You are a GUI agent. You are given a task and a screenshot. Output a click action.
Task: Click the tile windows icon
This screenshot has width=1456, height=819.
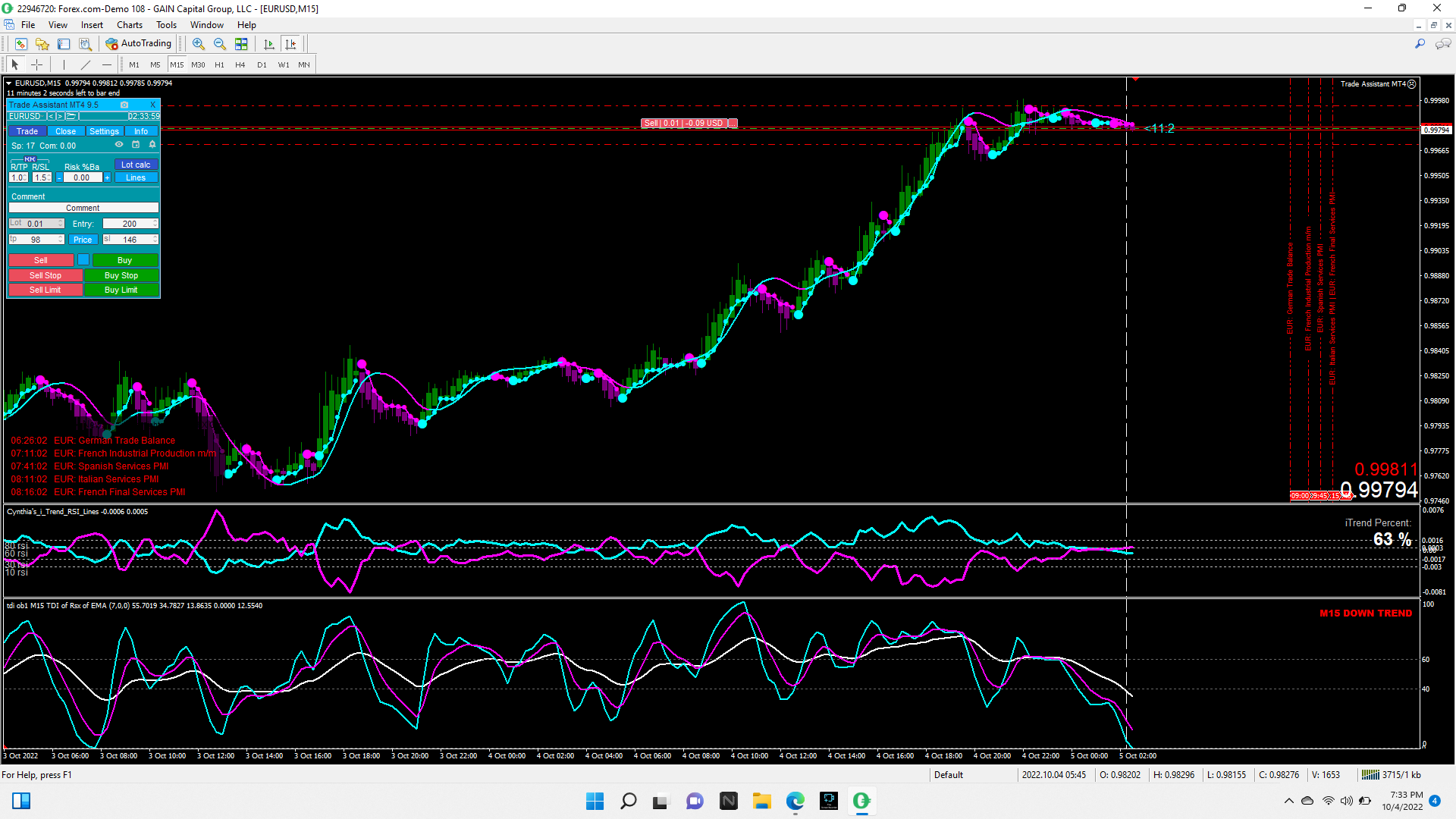pos(241,44)
